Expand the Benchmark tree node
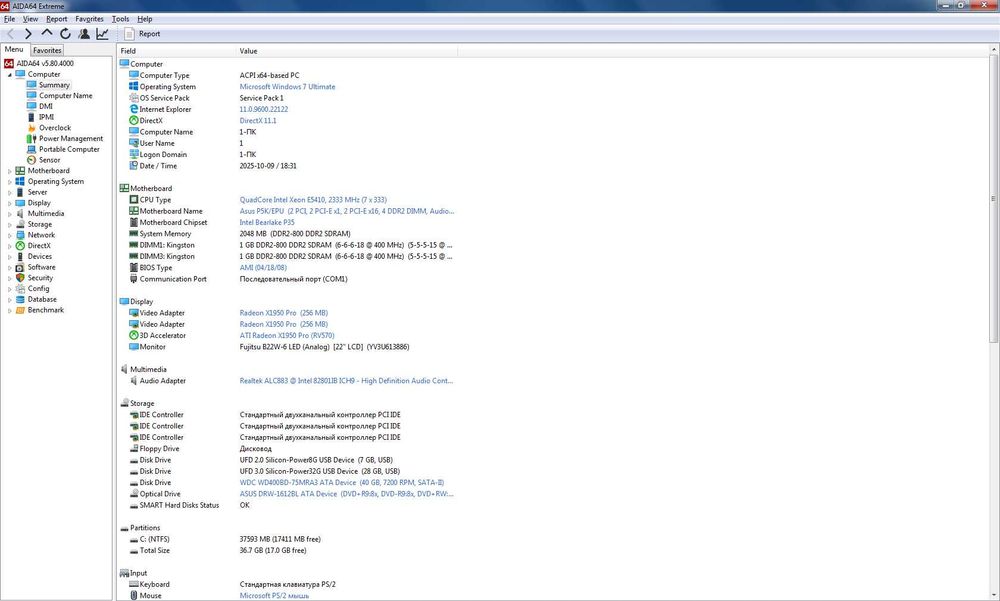Screen dimensions: 1000x601 (x=10, y=310)
